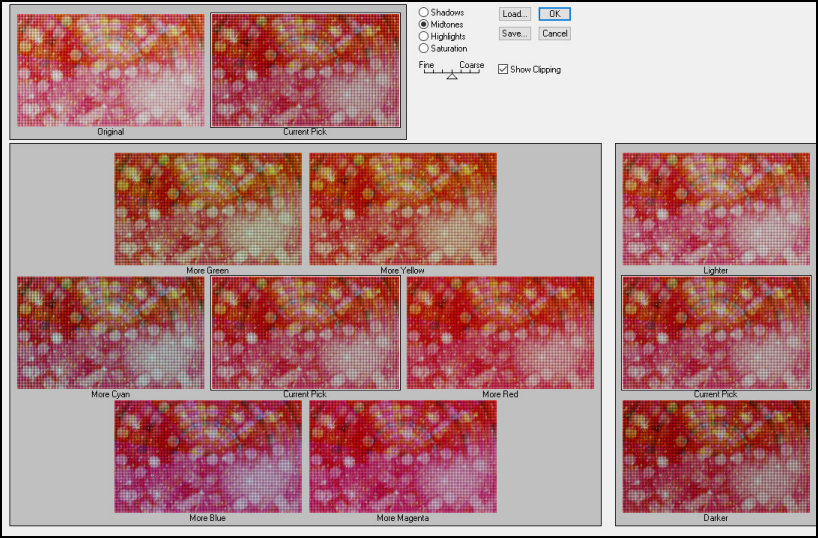This screenshot has height=538, width=818.
Task: Click the top Current Pick preview
Action: coord(305,70)
